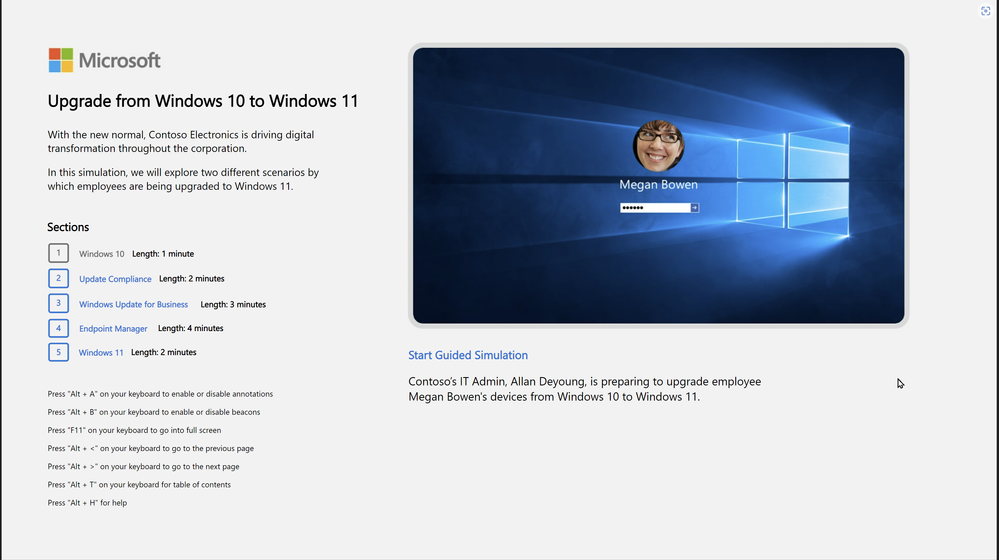Click the Windows 10 login preview image
Viewport: 999px width, 560px height.
pos(658,185)
